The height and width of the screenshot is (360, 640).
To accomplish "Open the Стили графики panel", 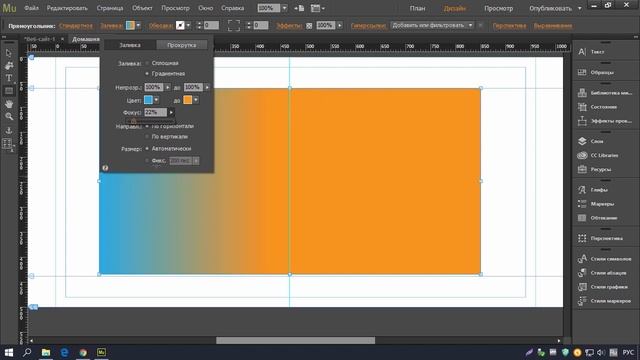I will point(582,287).
